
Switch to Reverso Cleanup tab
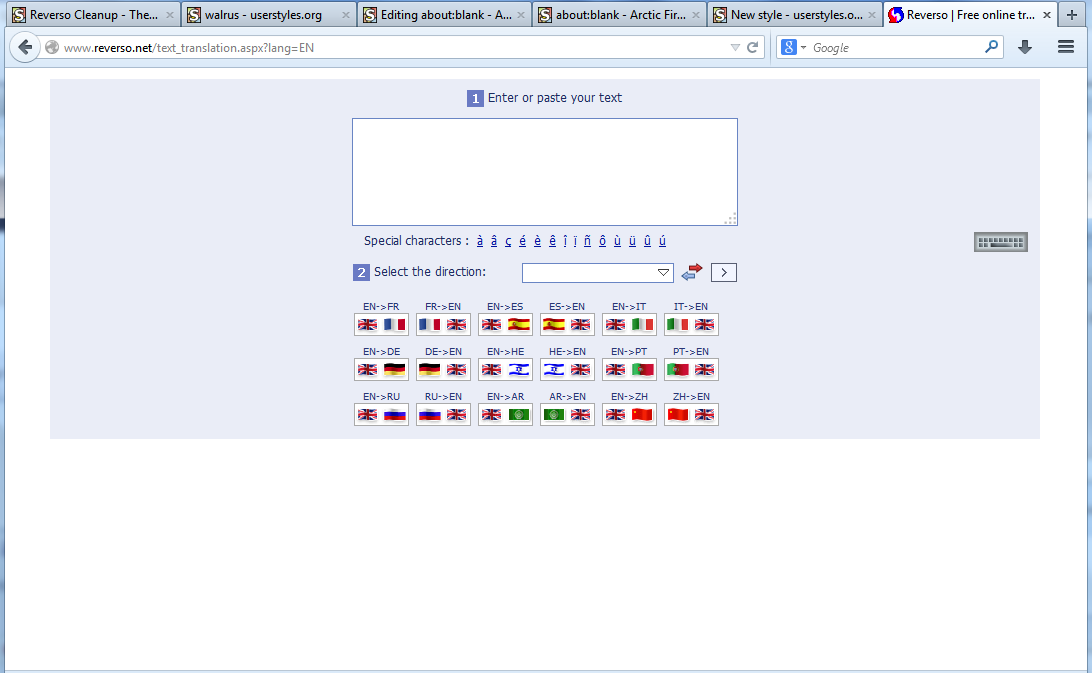click(x=93, y=15)
